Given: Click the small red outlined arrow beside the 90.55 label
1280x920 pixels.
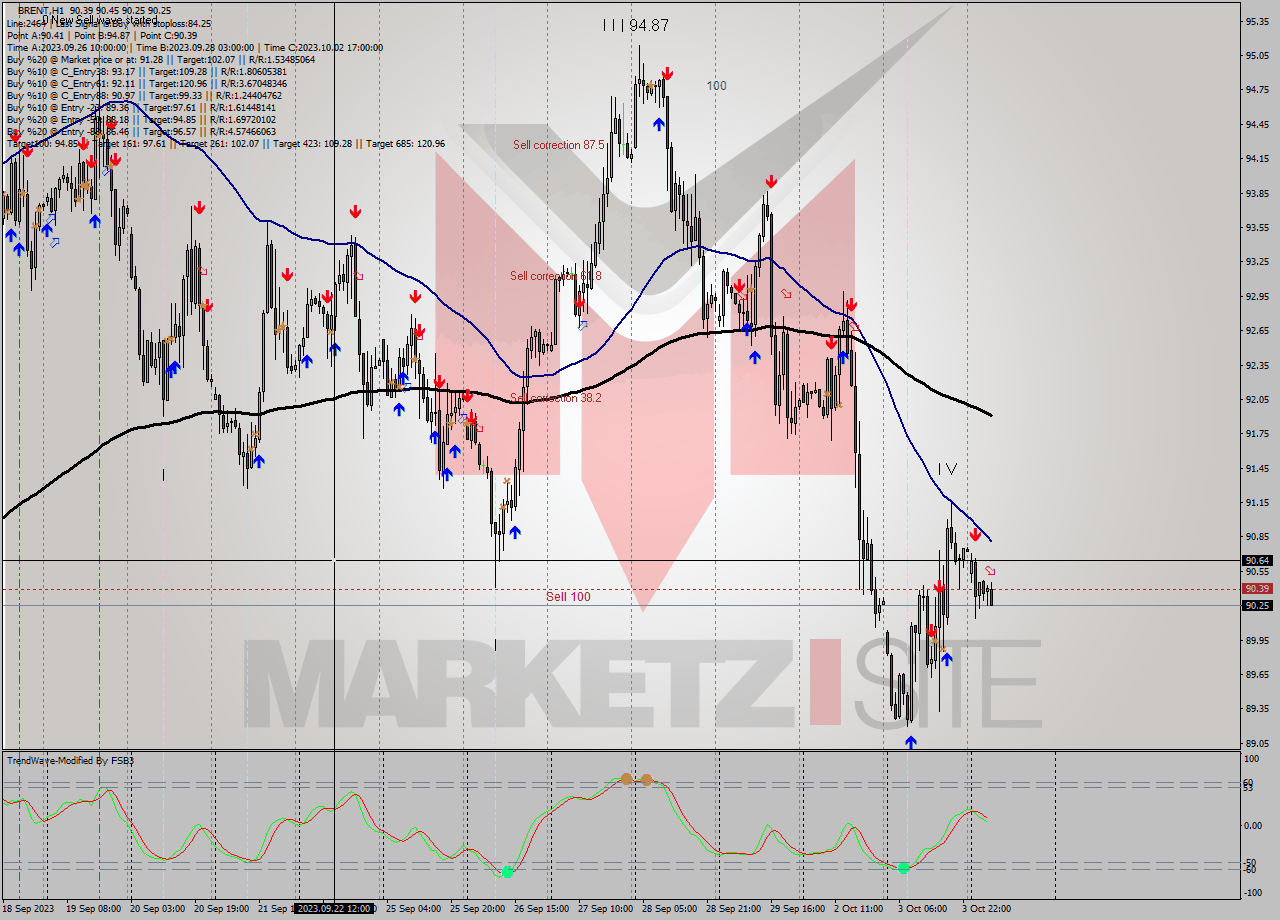Looking at the screenshot, I should 989,570.
